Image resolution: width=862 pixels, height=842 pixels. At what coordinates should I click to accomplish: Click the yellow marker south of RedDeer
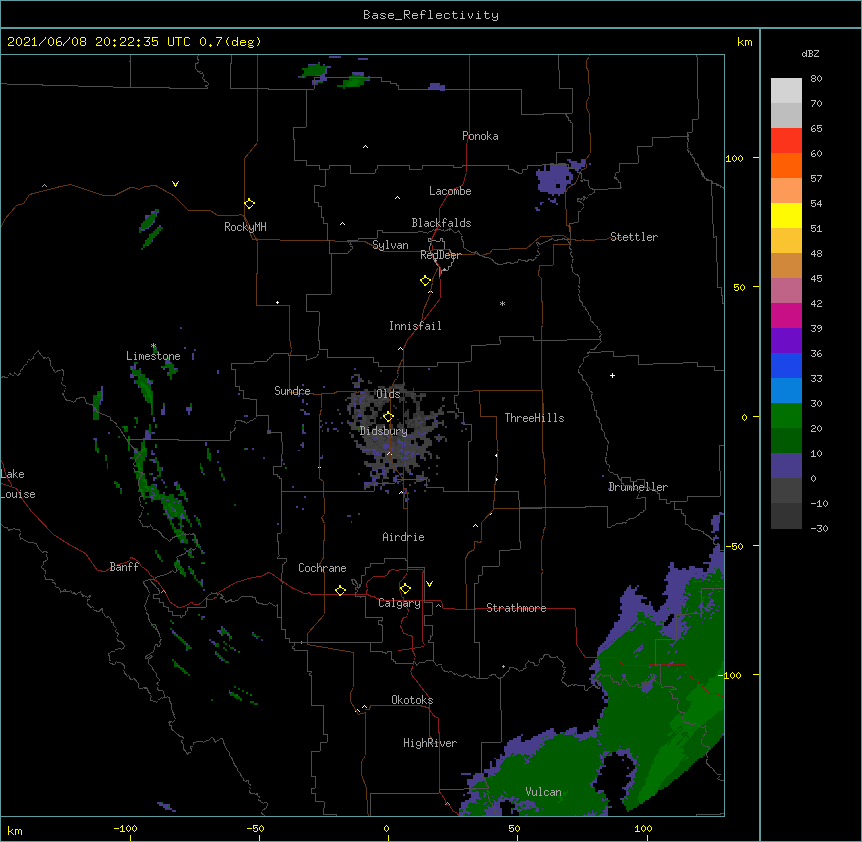[425, 281]
